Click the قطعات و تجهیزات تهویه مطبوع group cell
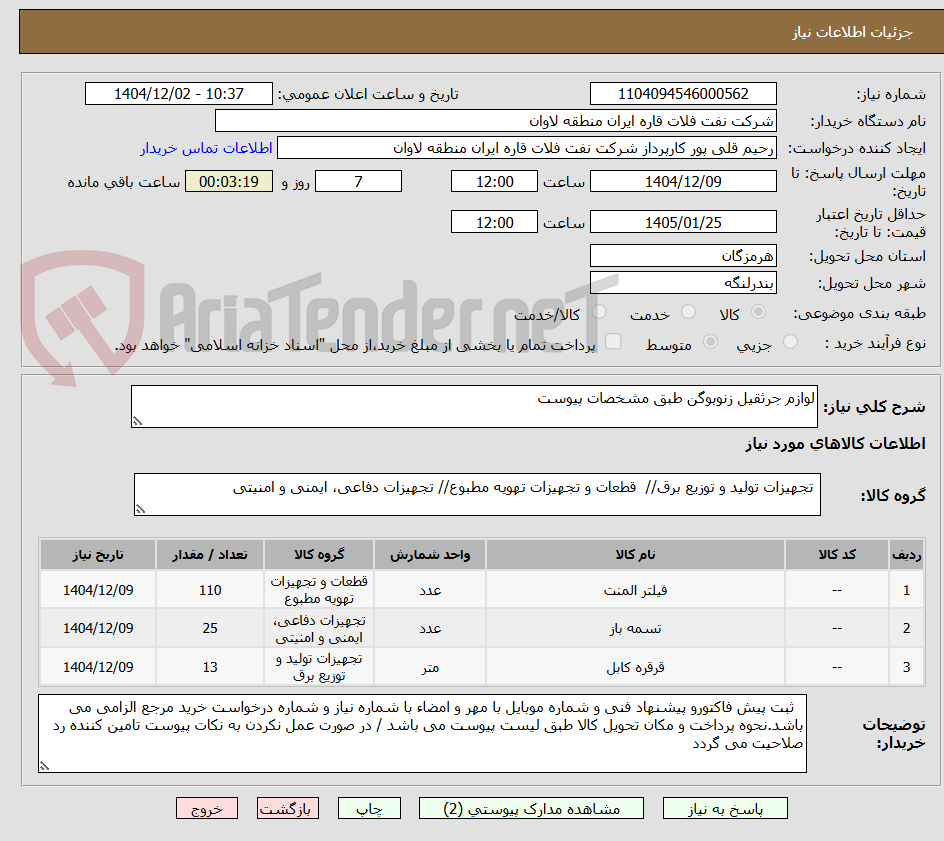The image size is (944, 841). click(x=319, y=590)
